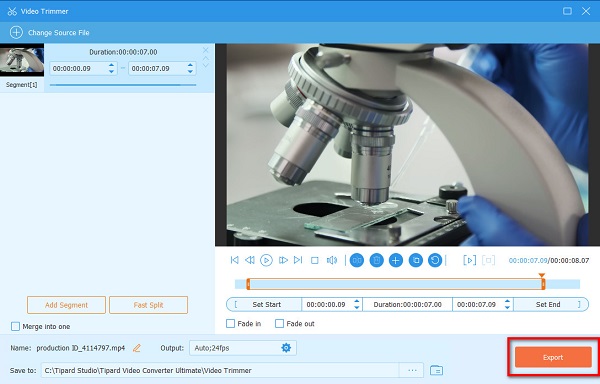Enable the Fade in checkbox
The height and width of the screenshot is (384, 600).
click(230, 324)
